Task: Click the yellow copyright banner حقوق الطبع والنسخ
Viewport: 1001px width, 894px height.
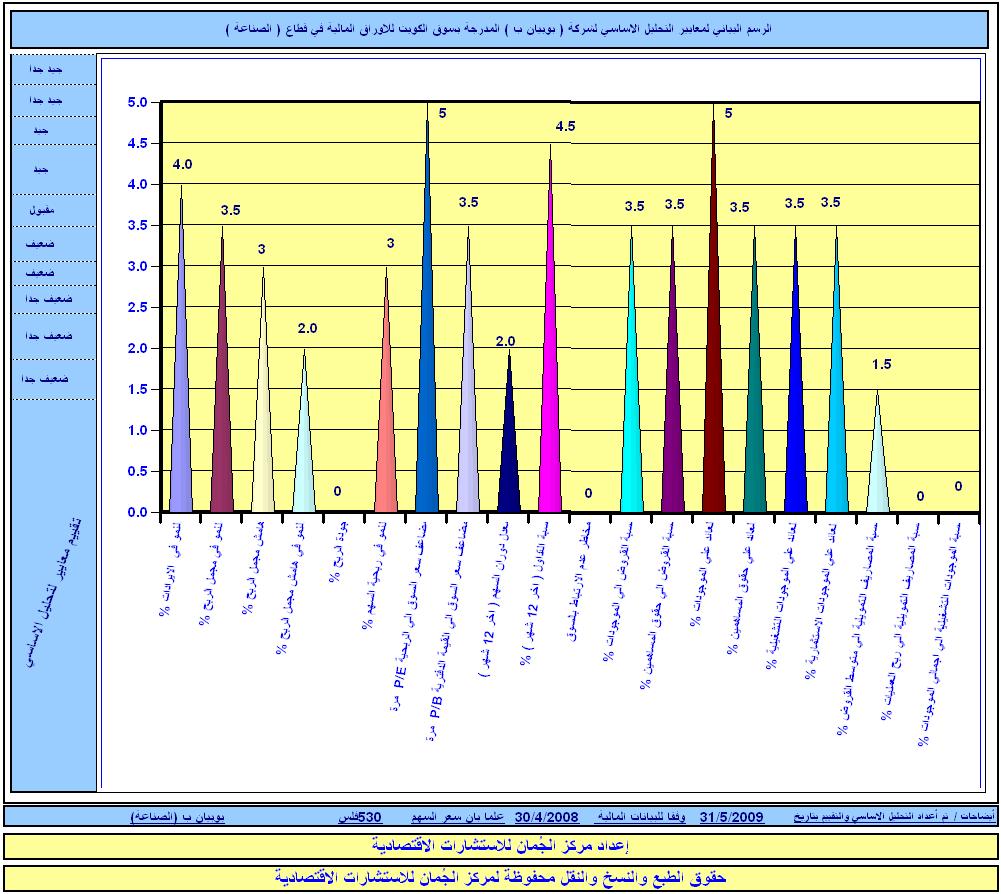Action: pos(500,878)
